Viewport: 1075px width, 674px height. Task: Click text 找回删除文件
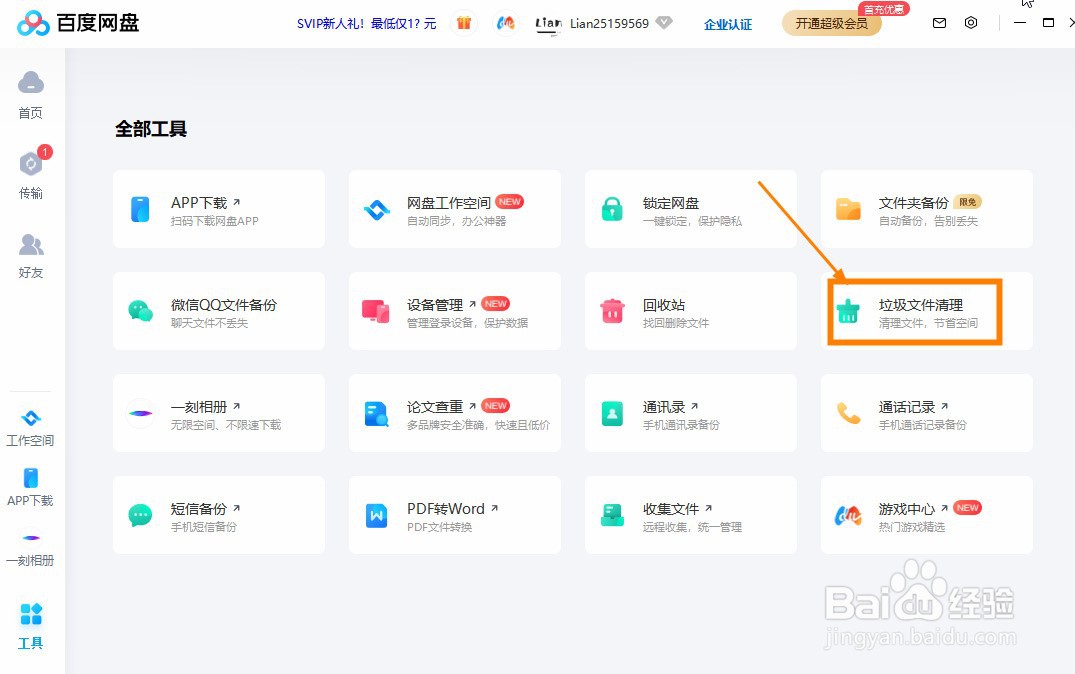click(676, 323)
